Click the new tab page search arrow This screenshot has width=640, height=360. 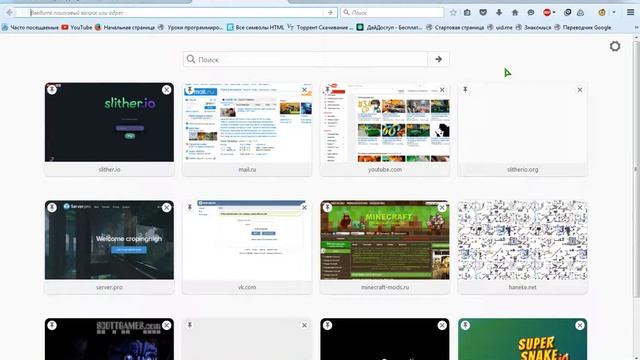click(x=438, y=60)
